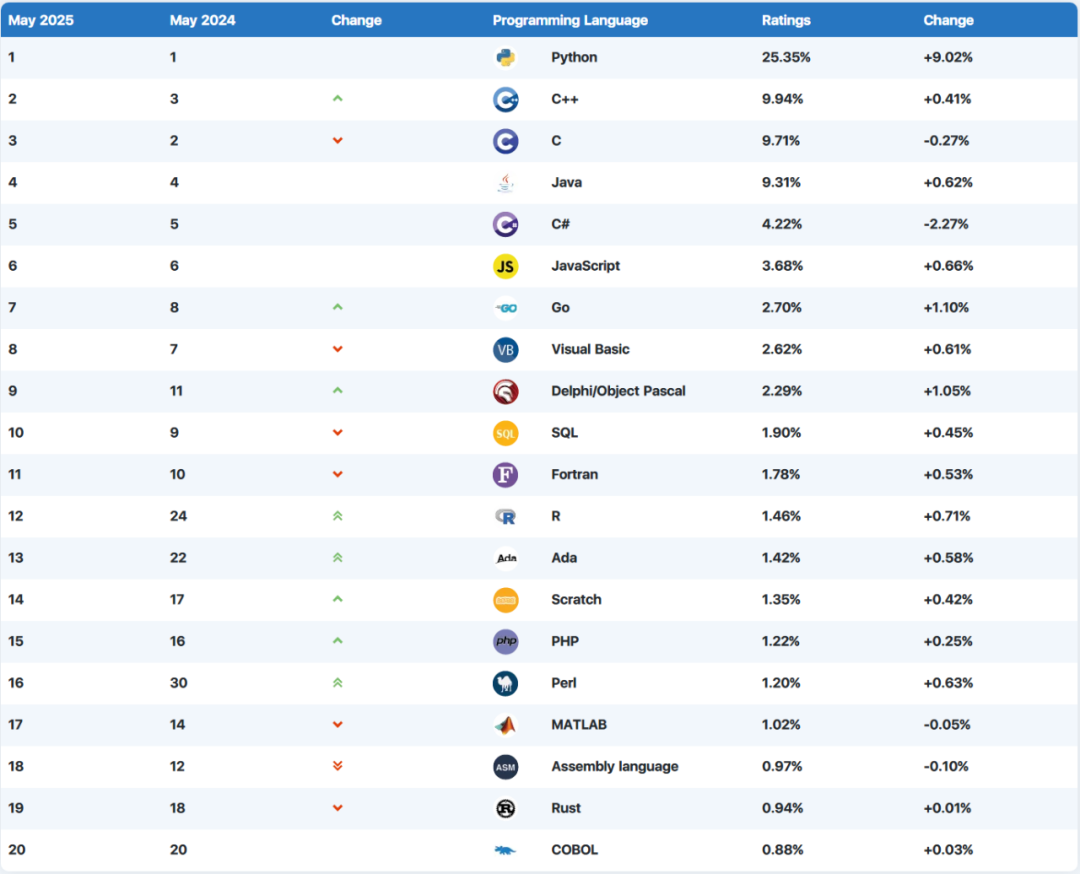Click the Fortran F logo icon

point(505,475)
